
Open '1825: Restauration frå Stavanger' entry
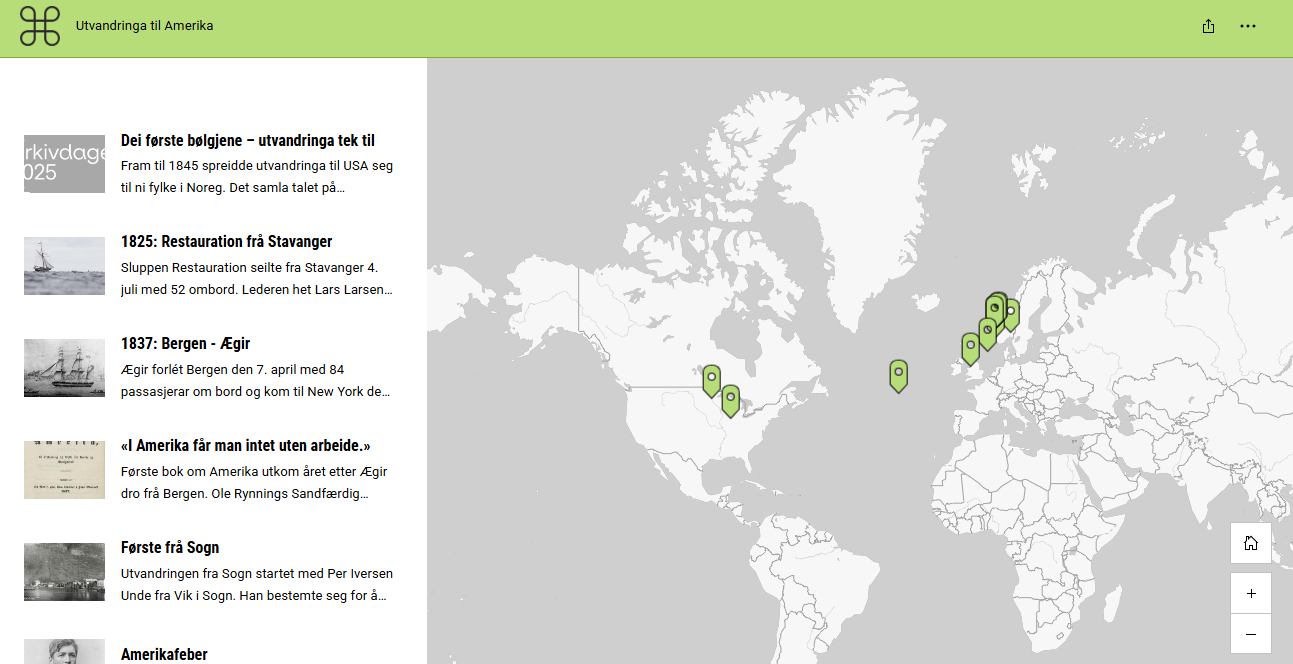pyautogui.click(x=226, y=242)
